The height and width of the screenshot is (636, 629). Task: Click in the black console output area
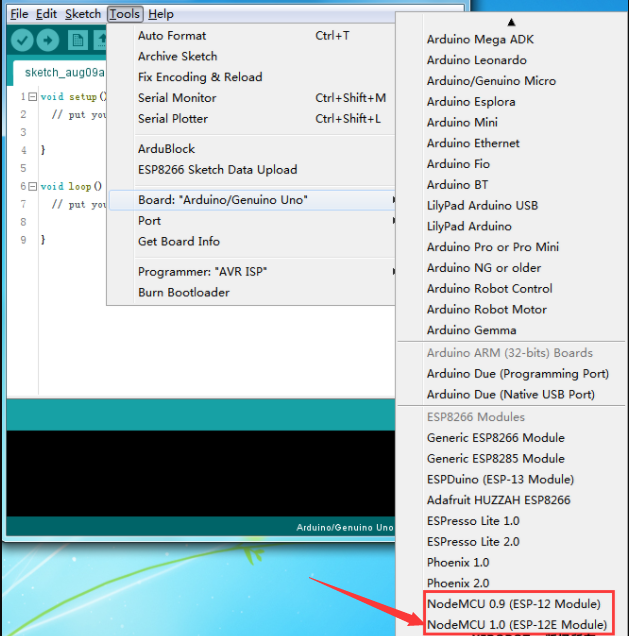(x=201, y=473)
